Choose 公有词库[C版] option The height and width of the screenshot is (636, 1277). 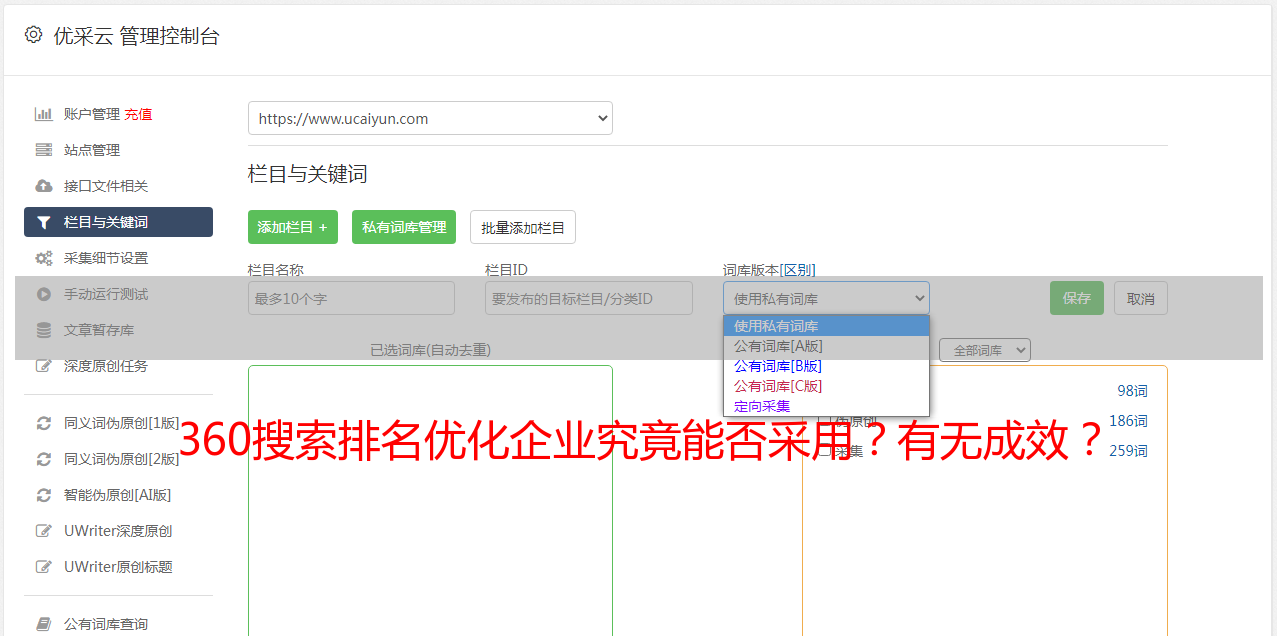click(x=826, y=386)
